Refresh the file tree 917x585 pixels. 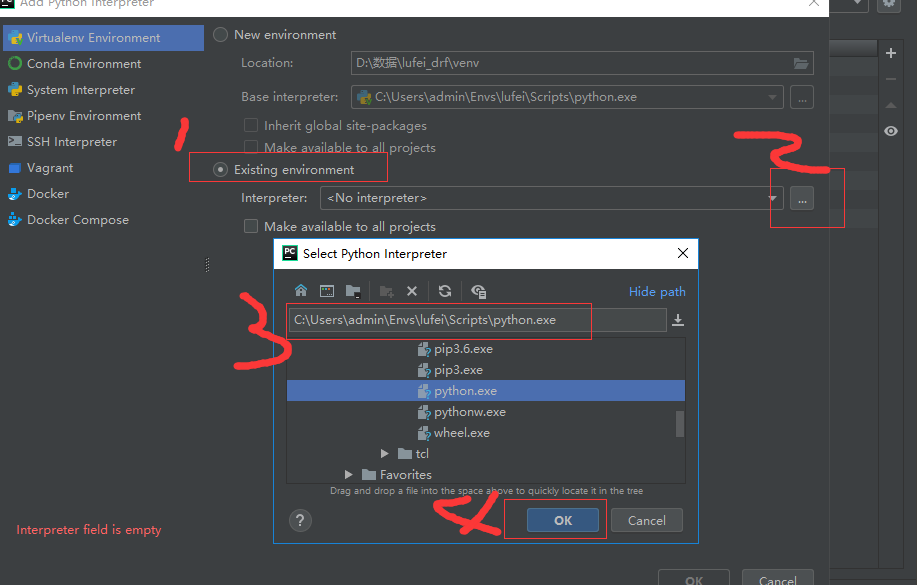445,291
